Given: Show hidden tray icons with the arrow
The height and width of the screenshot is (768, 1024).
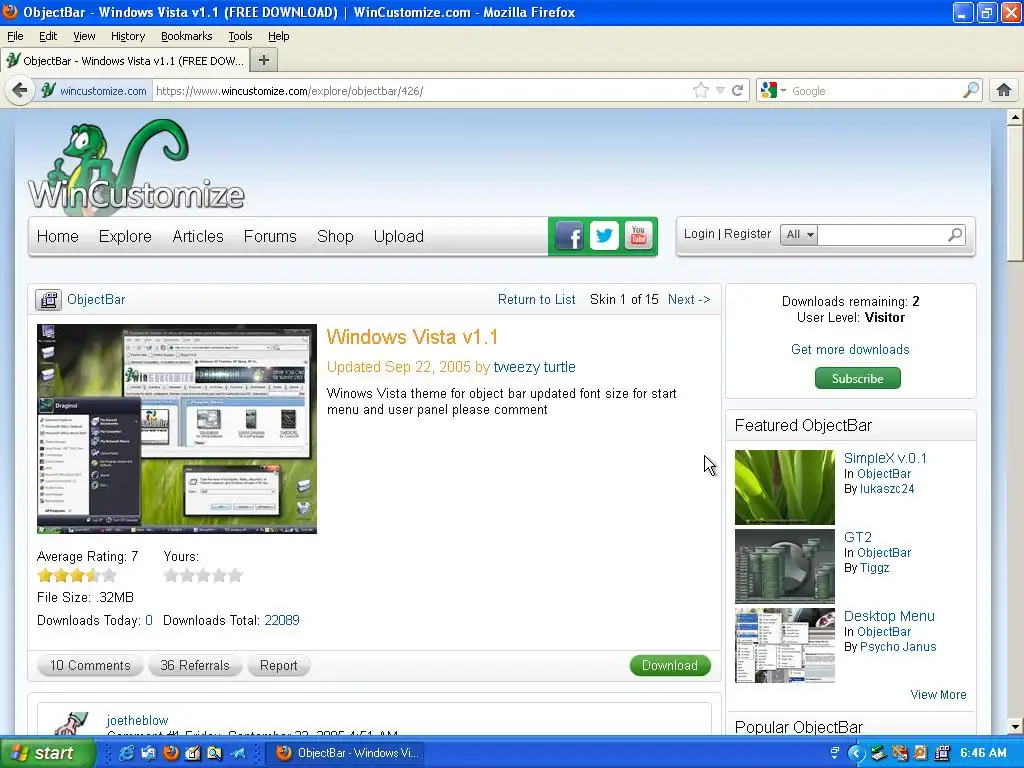Looking at the screenshot, I should [856, 753].
